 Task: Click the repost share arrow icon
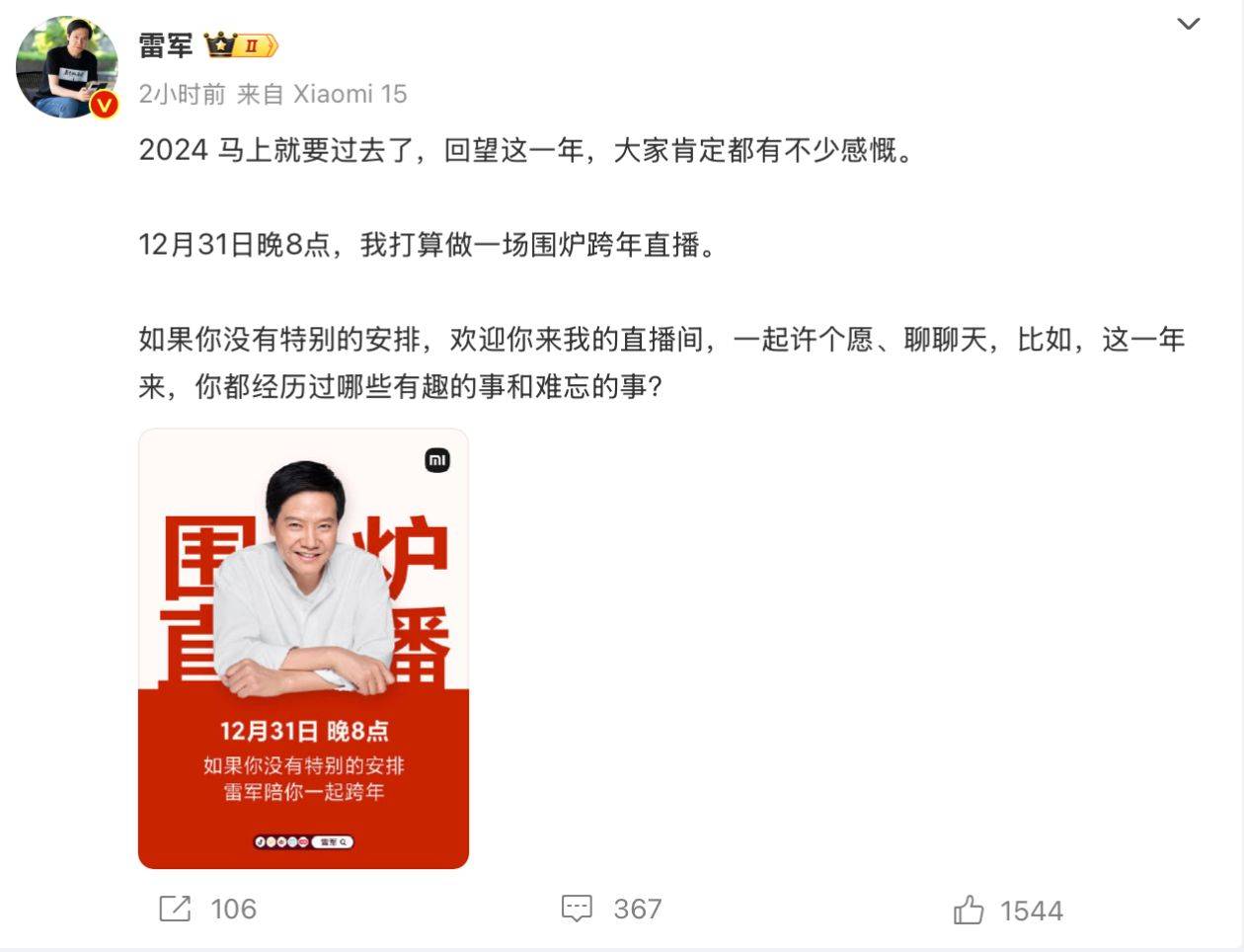pos(175,909)
